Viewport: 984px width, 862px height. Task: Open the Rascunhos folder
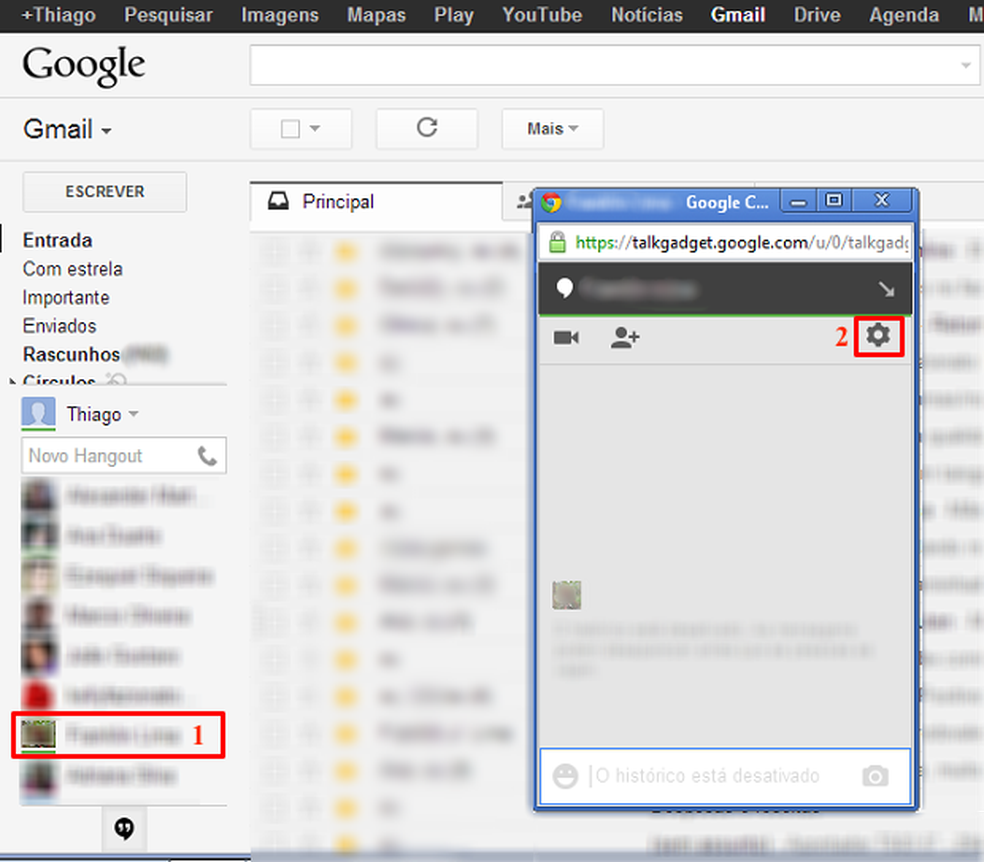(x=72, y=354)
